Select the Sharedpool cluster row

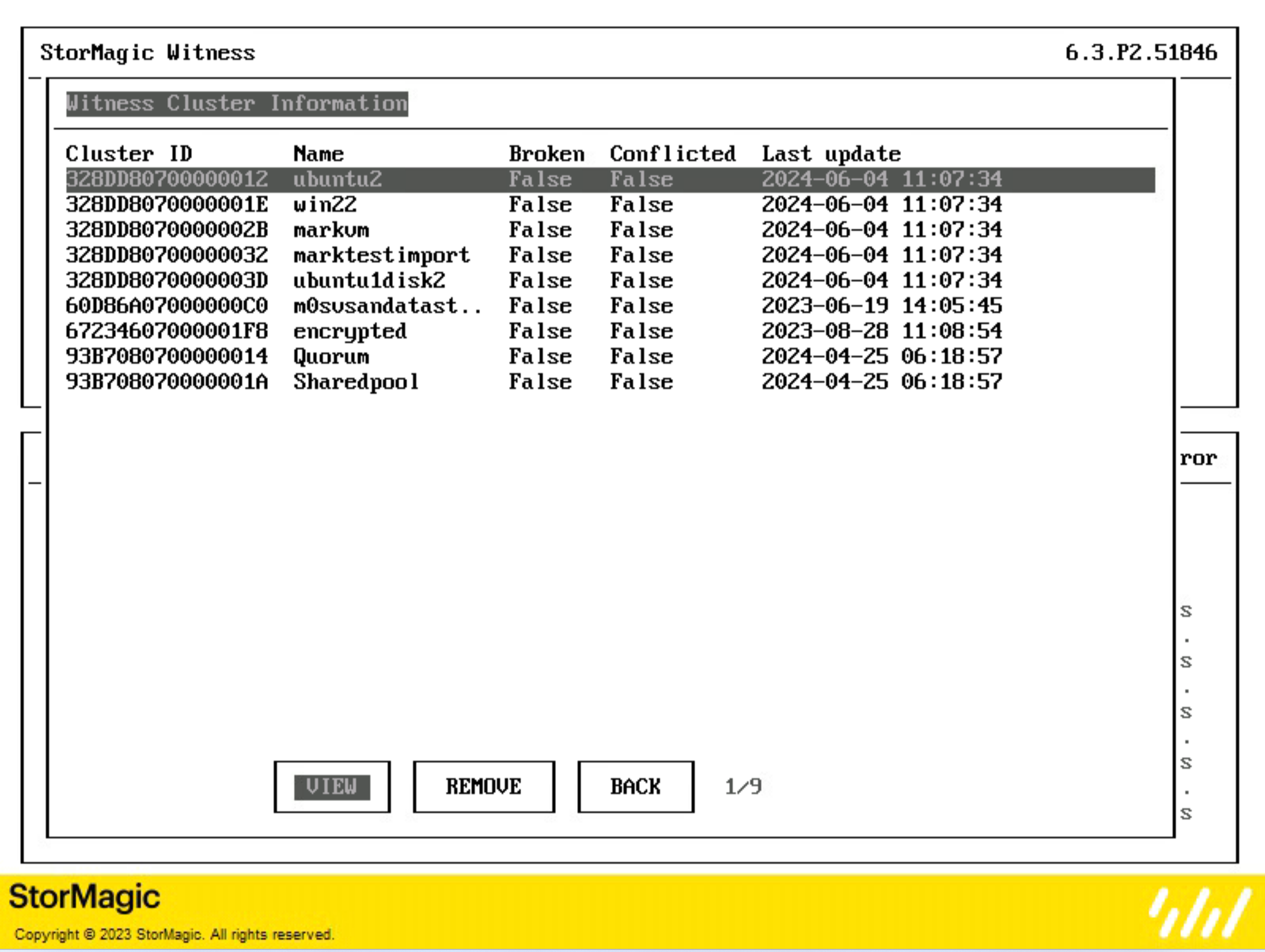click(x=610, y=381)
